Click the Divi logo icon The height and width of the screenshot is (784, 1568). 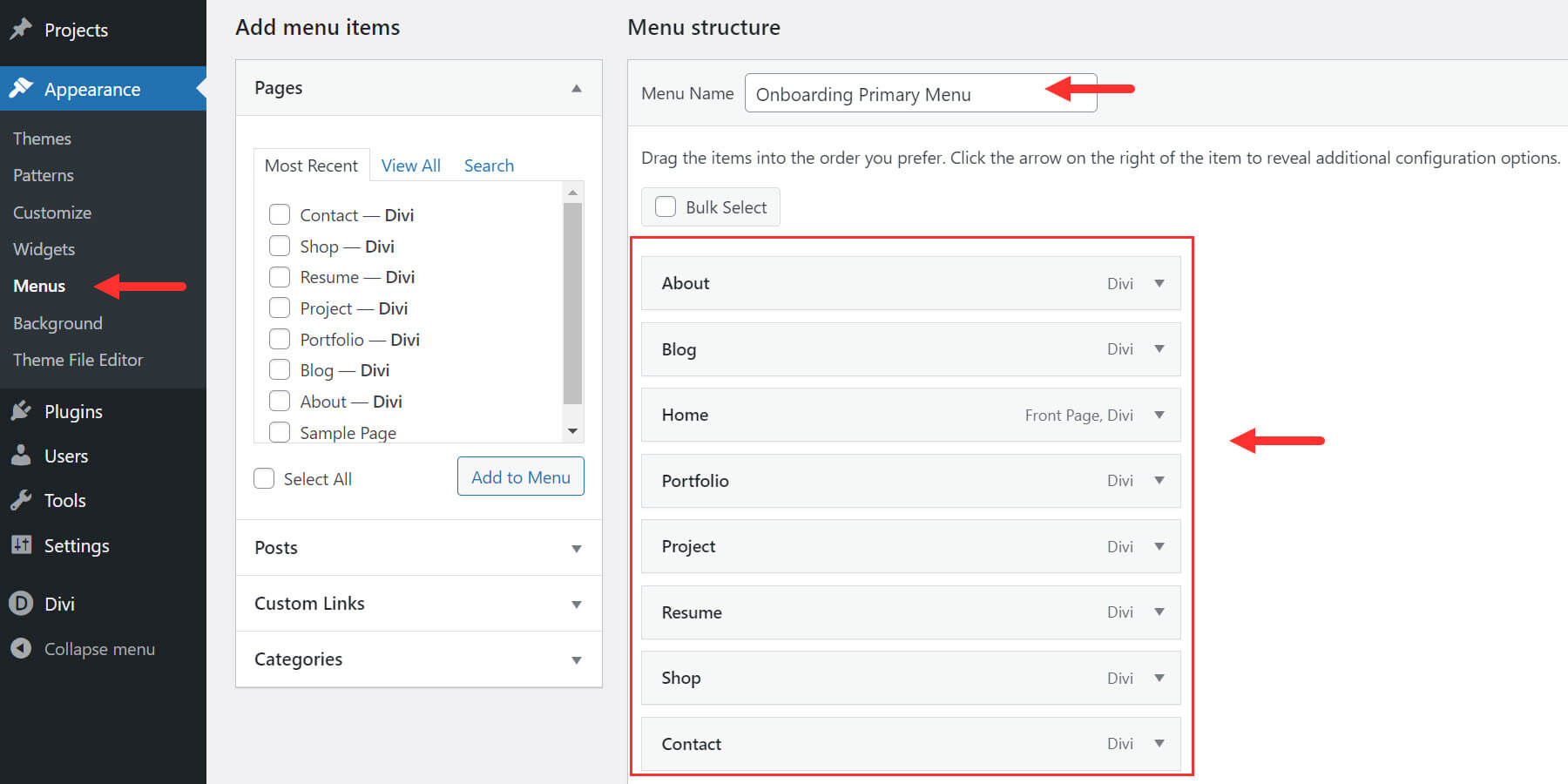pos(21,602)
